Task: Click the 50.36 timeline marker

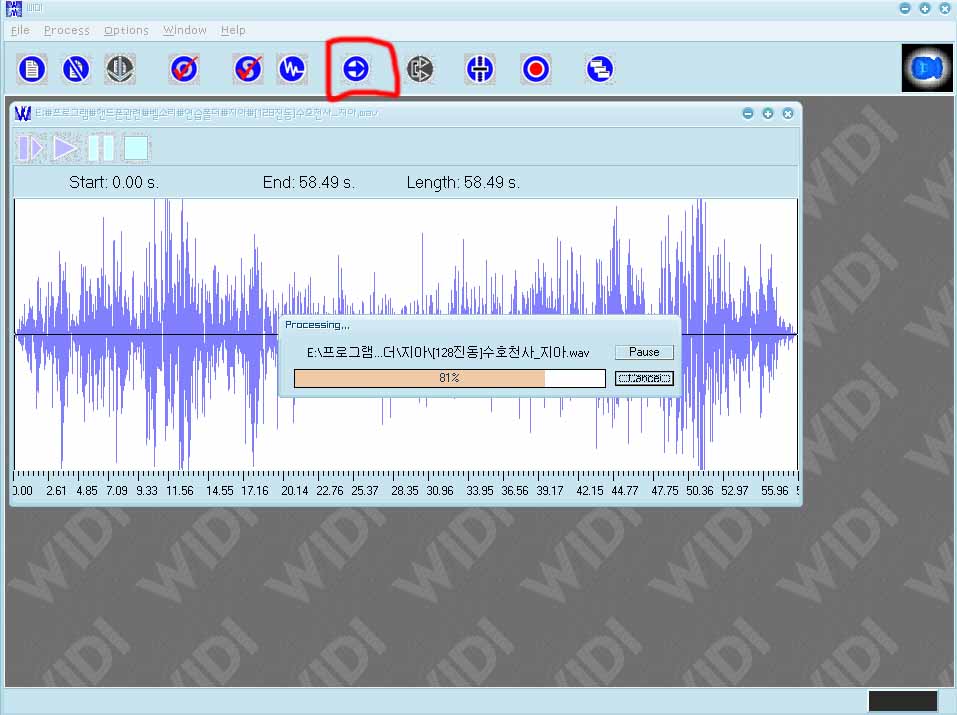Action: click(699, 490)
